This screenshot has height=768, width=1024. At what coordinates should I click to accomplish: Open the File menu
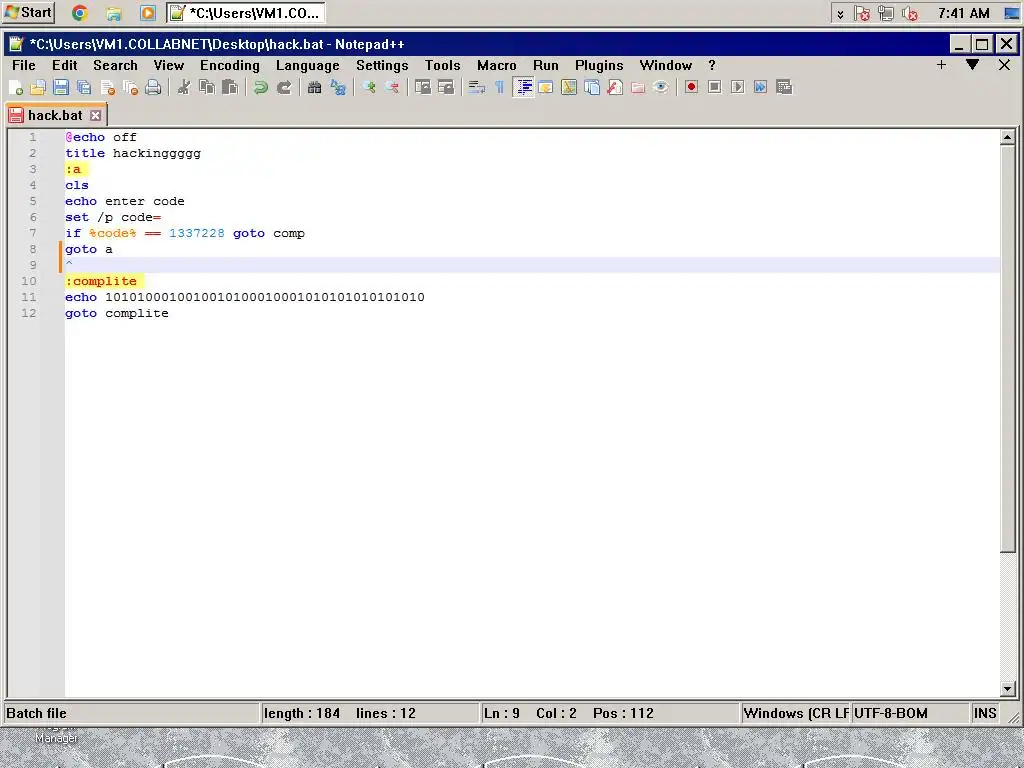[24, 65]
